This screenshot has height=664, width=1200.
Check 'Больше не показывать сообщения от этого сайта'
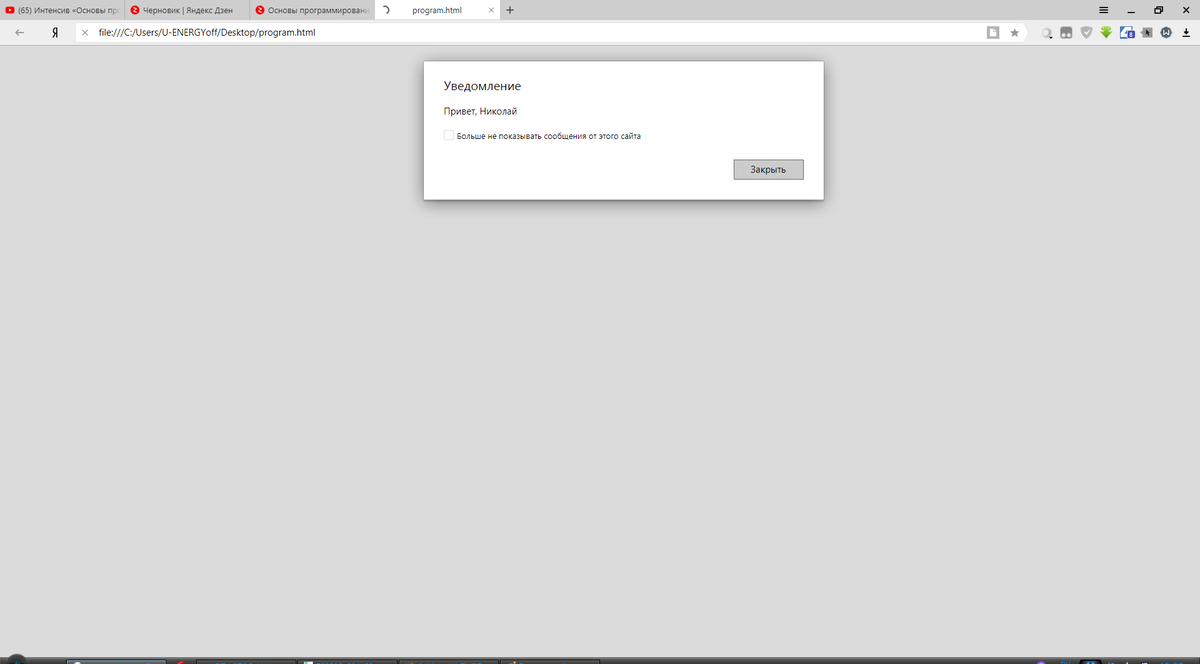click(x=449, y=136)
